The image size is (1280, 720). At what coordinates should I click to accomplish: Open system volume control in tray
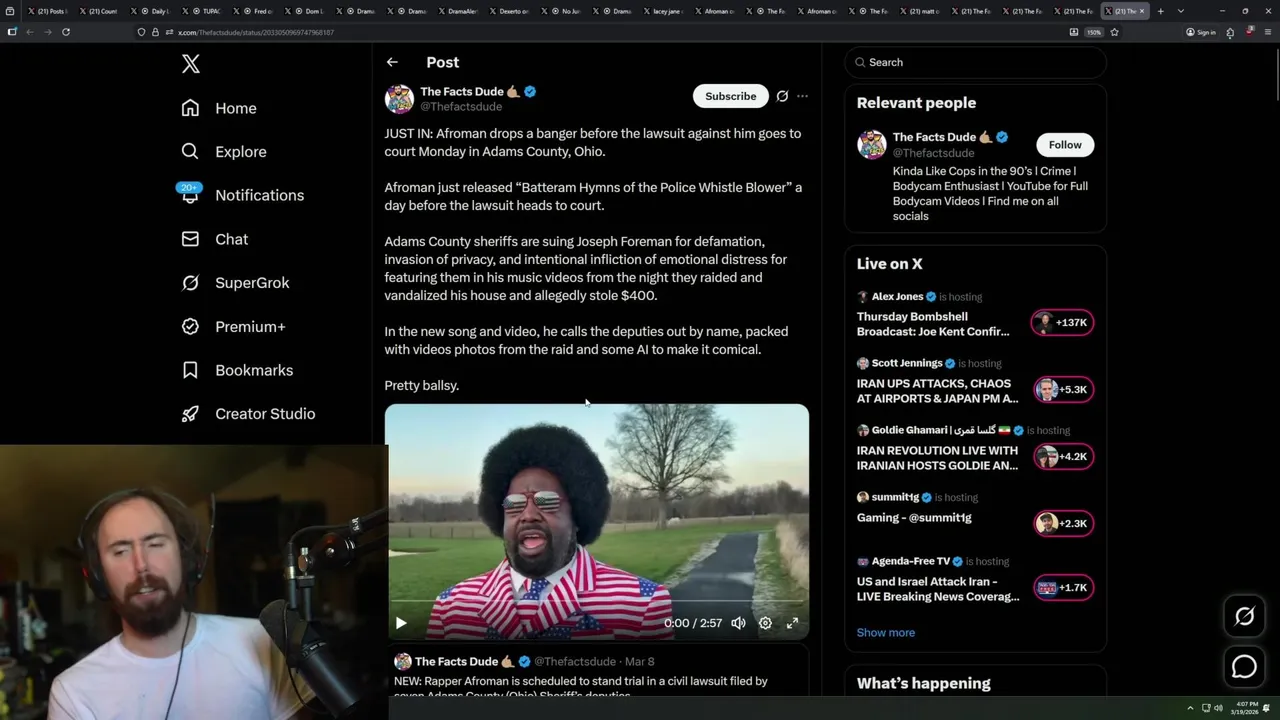1218,708
